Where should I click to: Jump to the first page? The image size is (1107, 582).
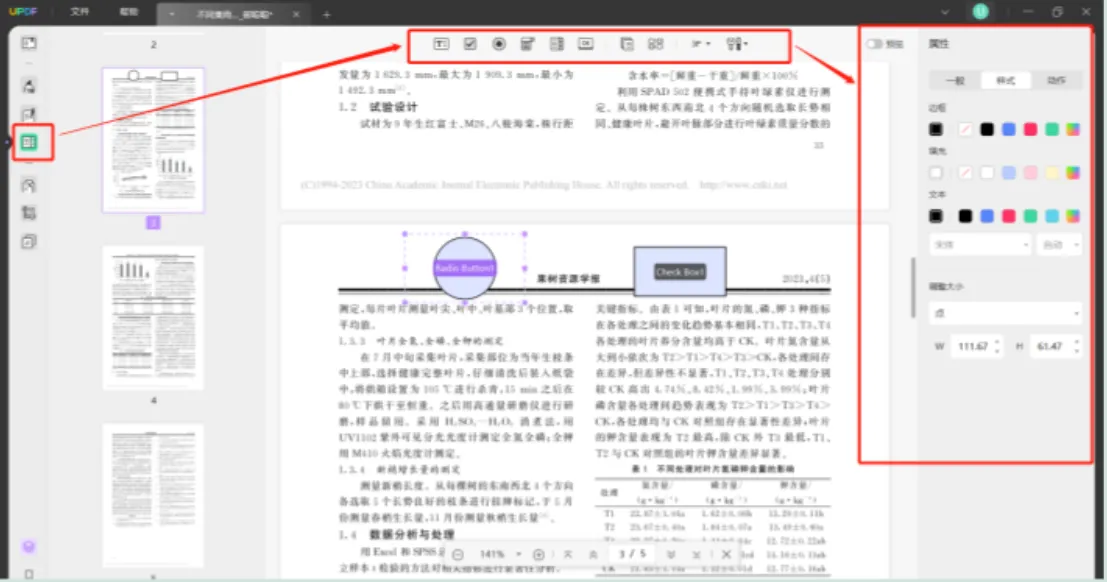(568, 554)
